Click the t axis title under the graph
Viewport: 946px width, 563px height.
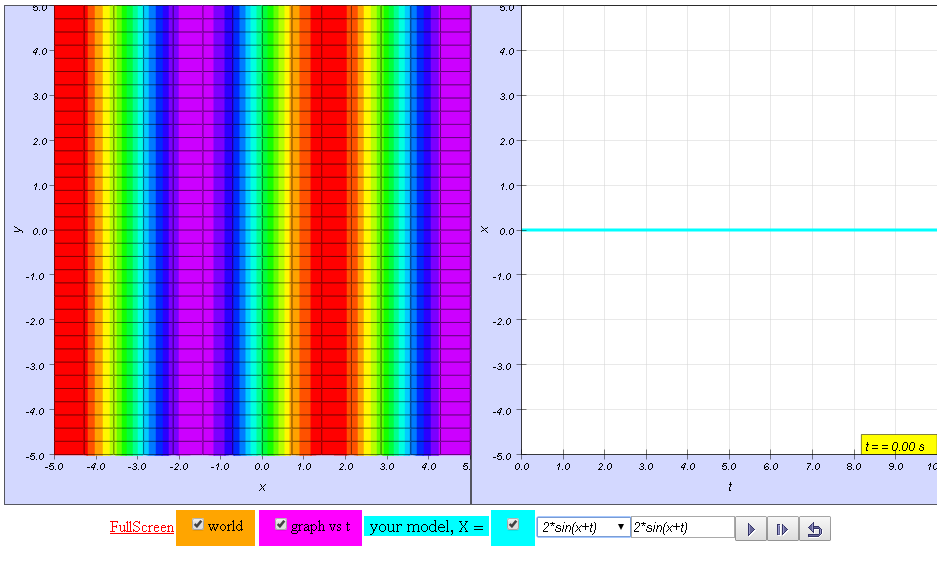click(729, 487)
